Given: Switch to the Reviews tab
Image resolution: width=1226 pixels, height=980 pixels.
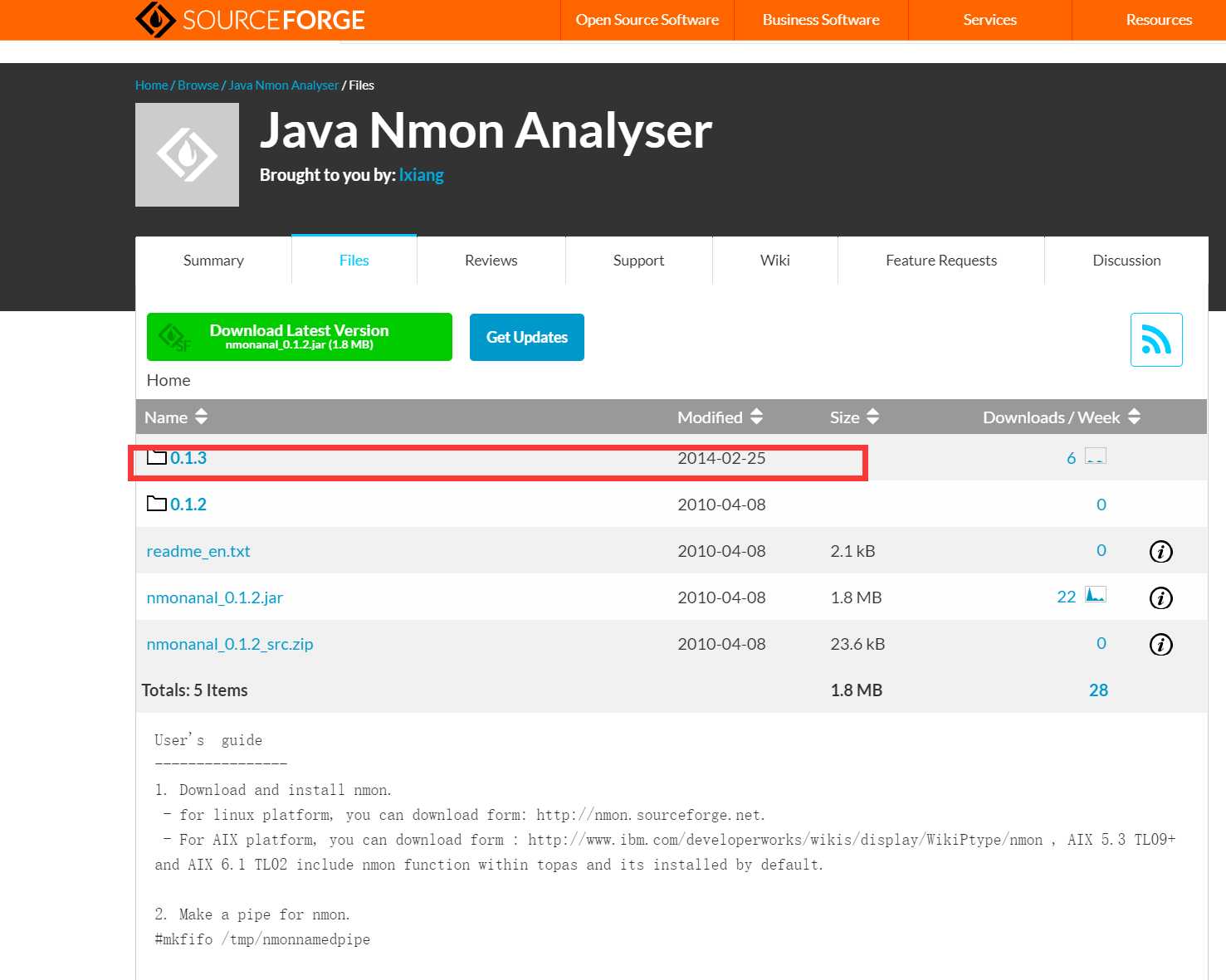Looking at the screenshot, I should [x=491, y=261].
